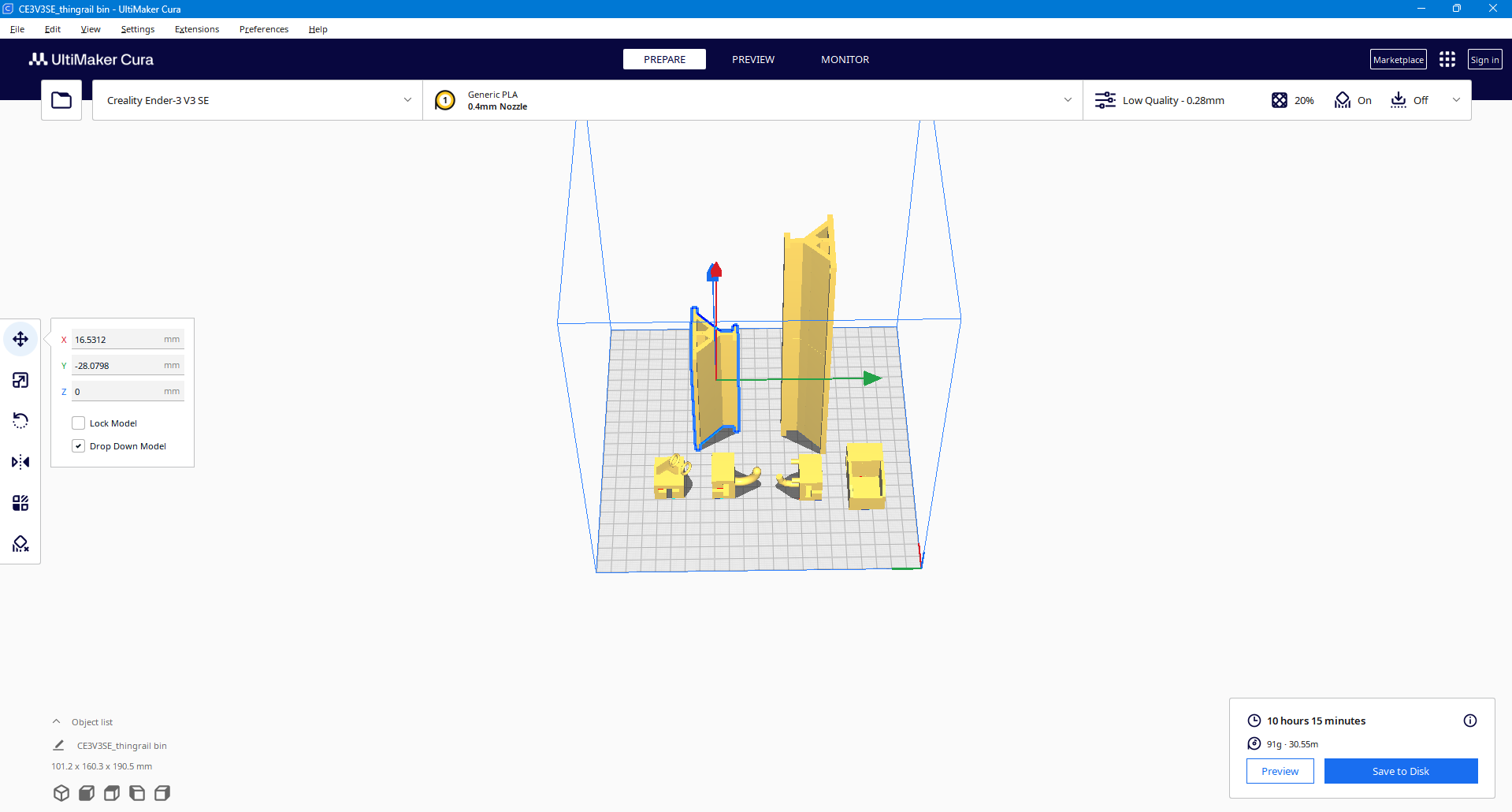Click the extruder 1 material icon
This screenshot has height=812, width=1512.
click(x=445, y=100)
